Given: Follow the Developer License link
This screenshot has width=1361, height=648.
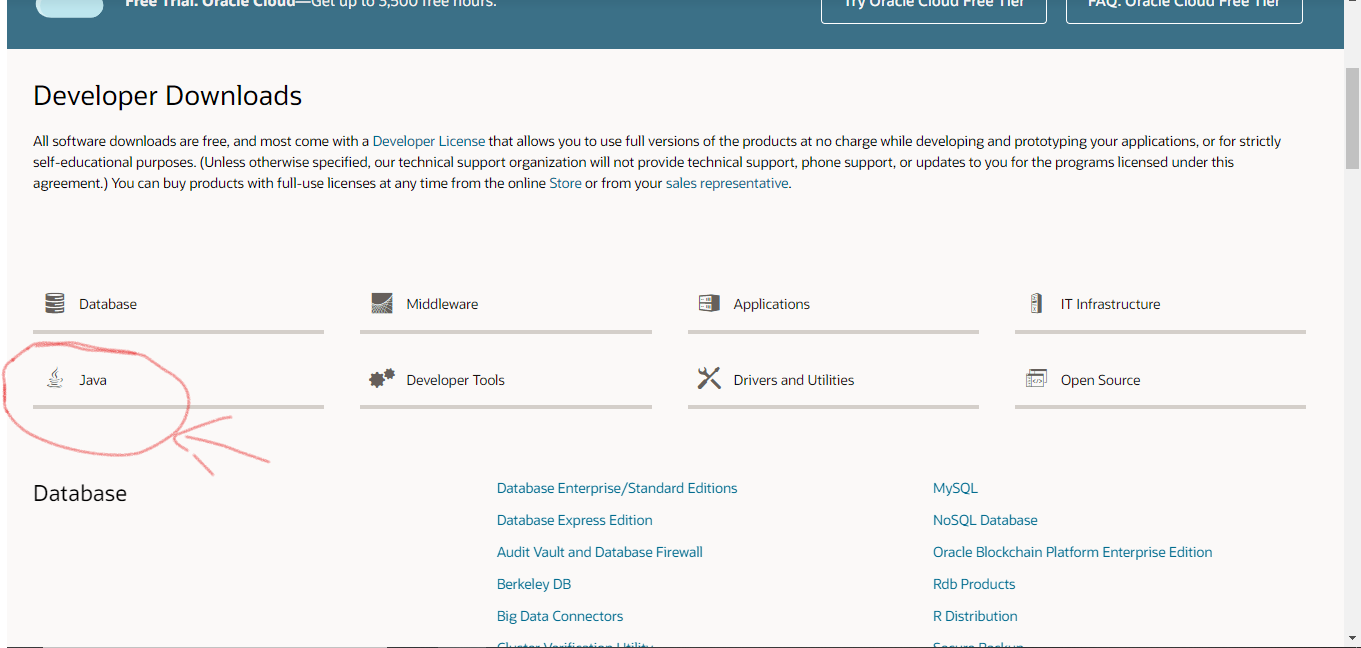Looking at the screenshot, I should (x=429, y=142).
